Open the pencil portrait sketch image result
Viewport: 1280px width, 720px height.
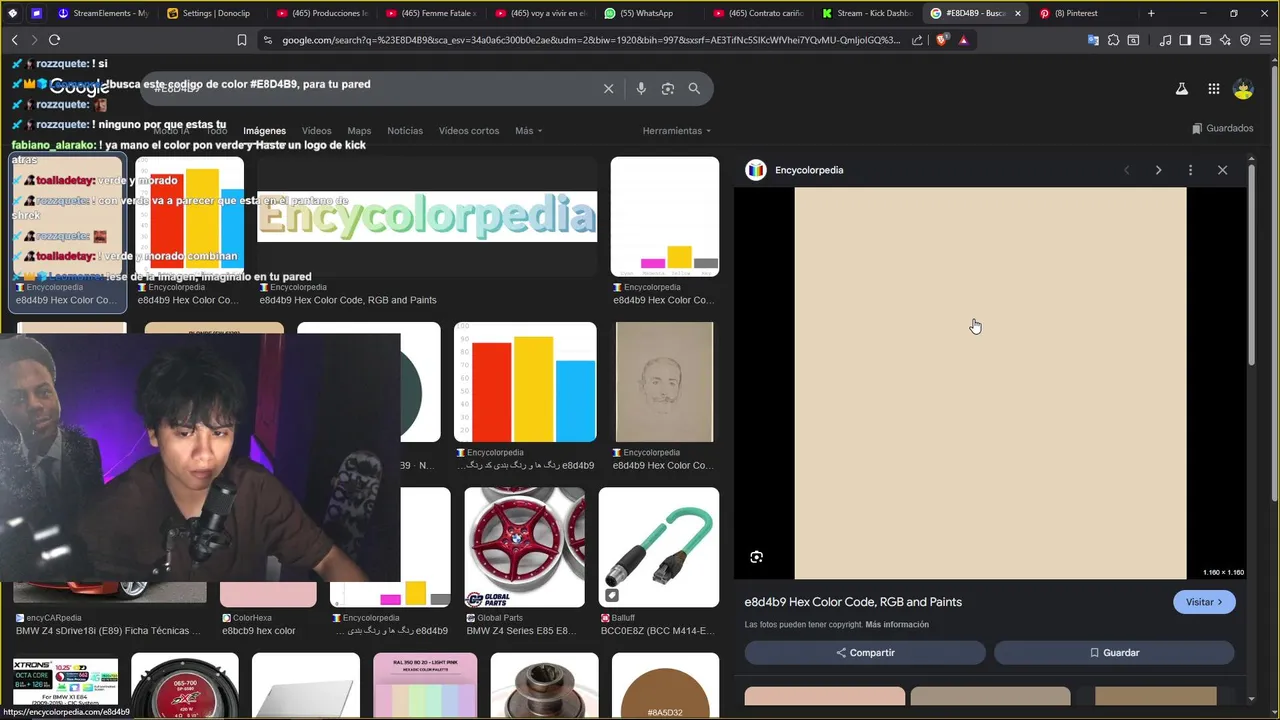pos(665,382)
